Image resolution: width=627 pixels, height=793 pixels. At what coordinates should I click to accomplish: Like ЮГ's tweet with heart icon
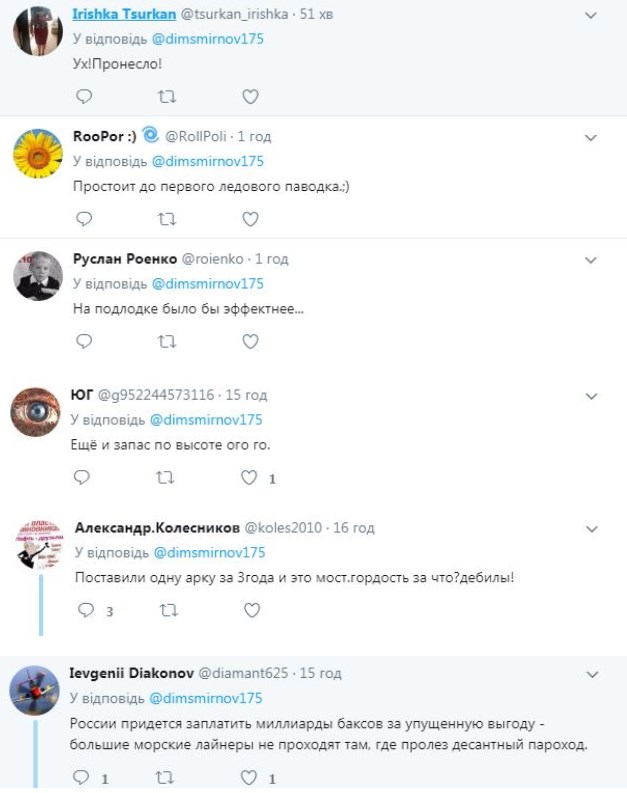point(250,478)
